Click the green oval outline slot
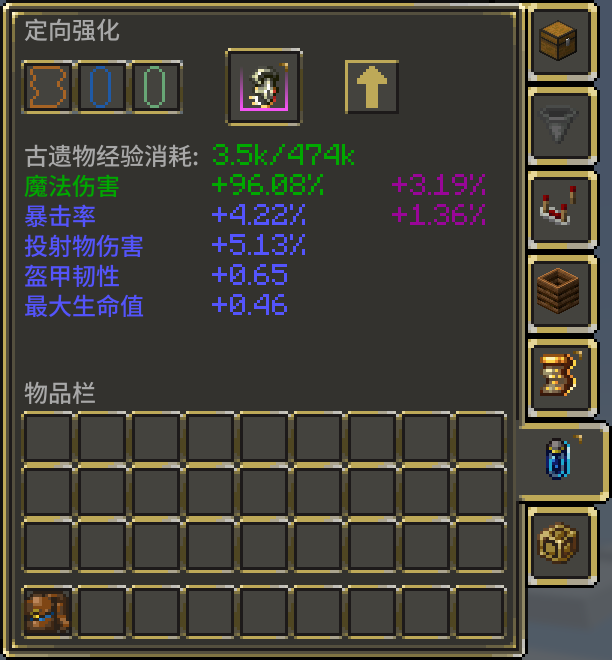Viewport: 612px width, 660px height. pos(155,87)
